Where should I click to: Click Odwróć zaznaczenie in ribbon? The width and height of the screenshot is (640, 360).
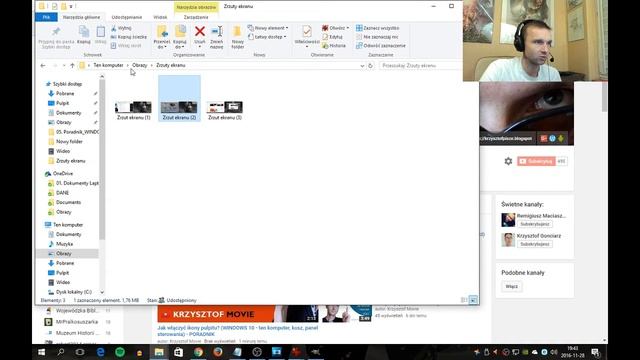coord(381,46)
